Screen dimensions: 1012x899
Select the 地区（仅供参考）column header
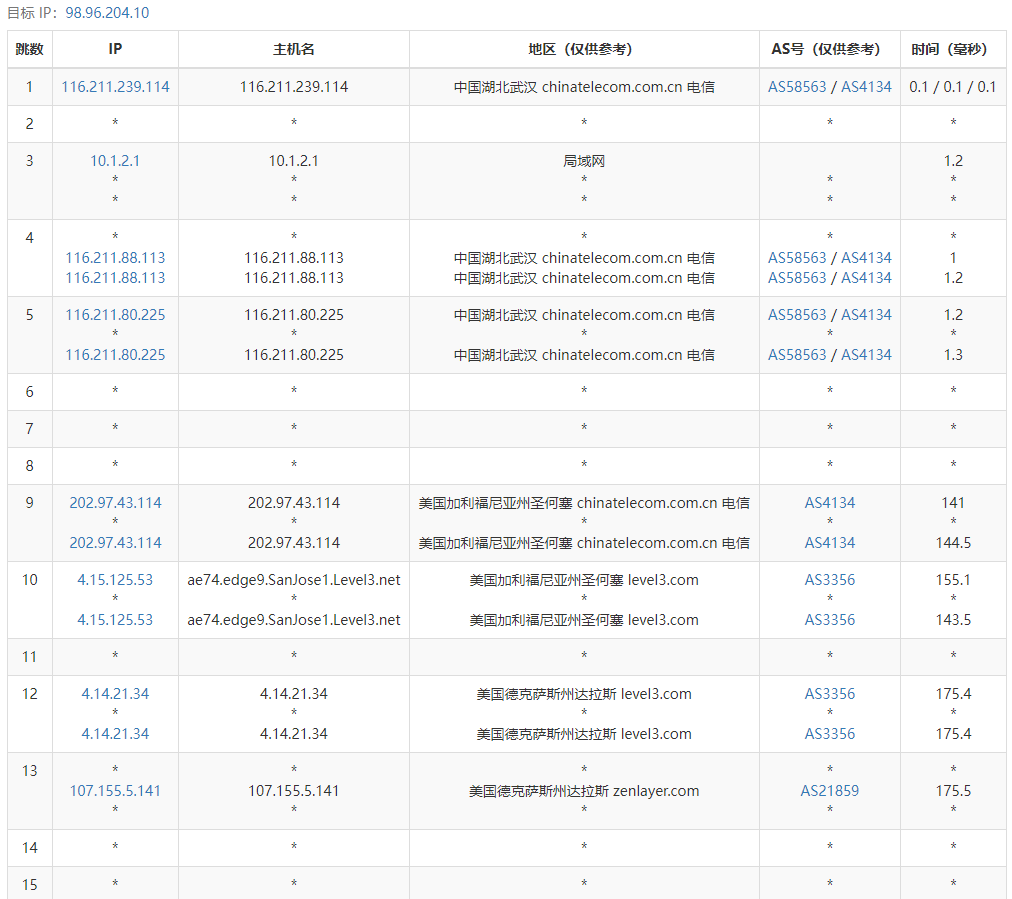pyautogui.click(x=584, y=49)
